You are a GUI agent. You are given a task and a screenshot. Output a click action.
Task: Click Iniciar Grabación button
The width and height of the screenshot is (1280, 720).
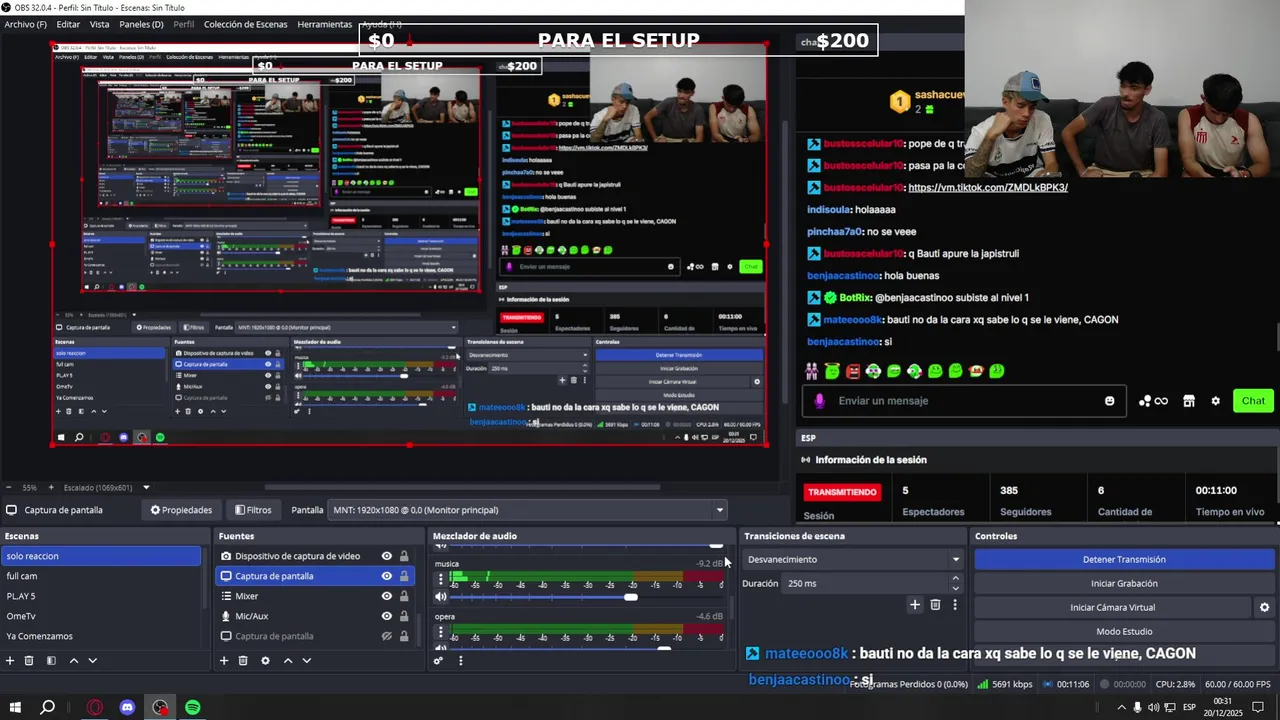tap(1124, 583)
